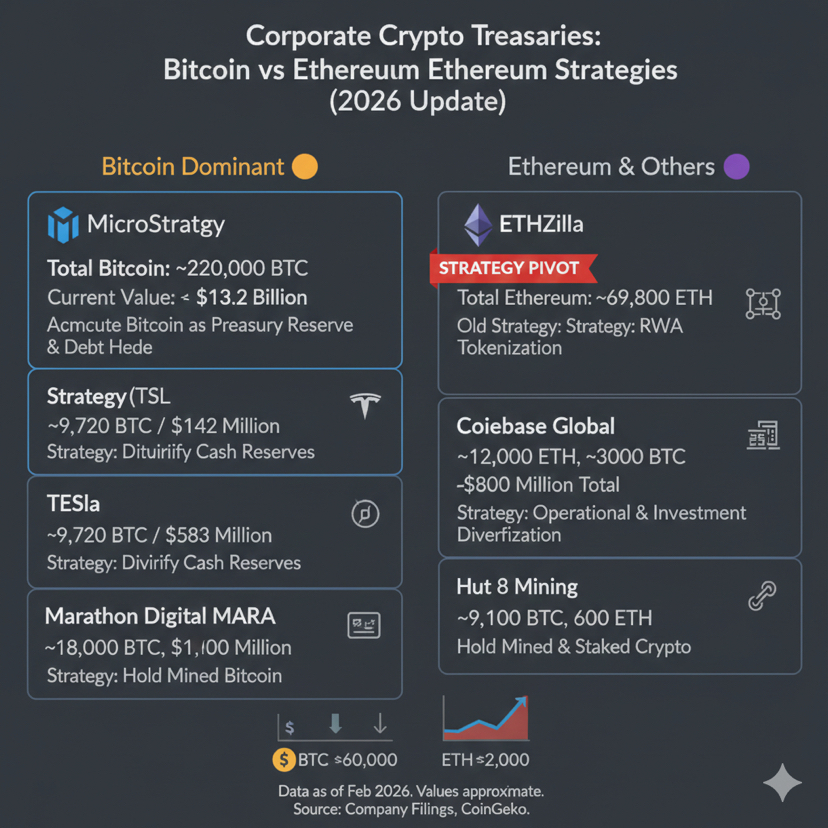828x828 pixels.
Task: Open the chart screen icon in Marathon Digital card
Action: [x=363, y=626]
